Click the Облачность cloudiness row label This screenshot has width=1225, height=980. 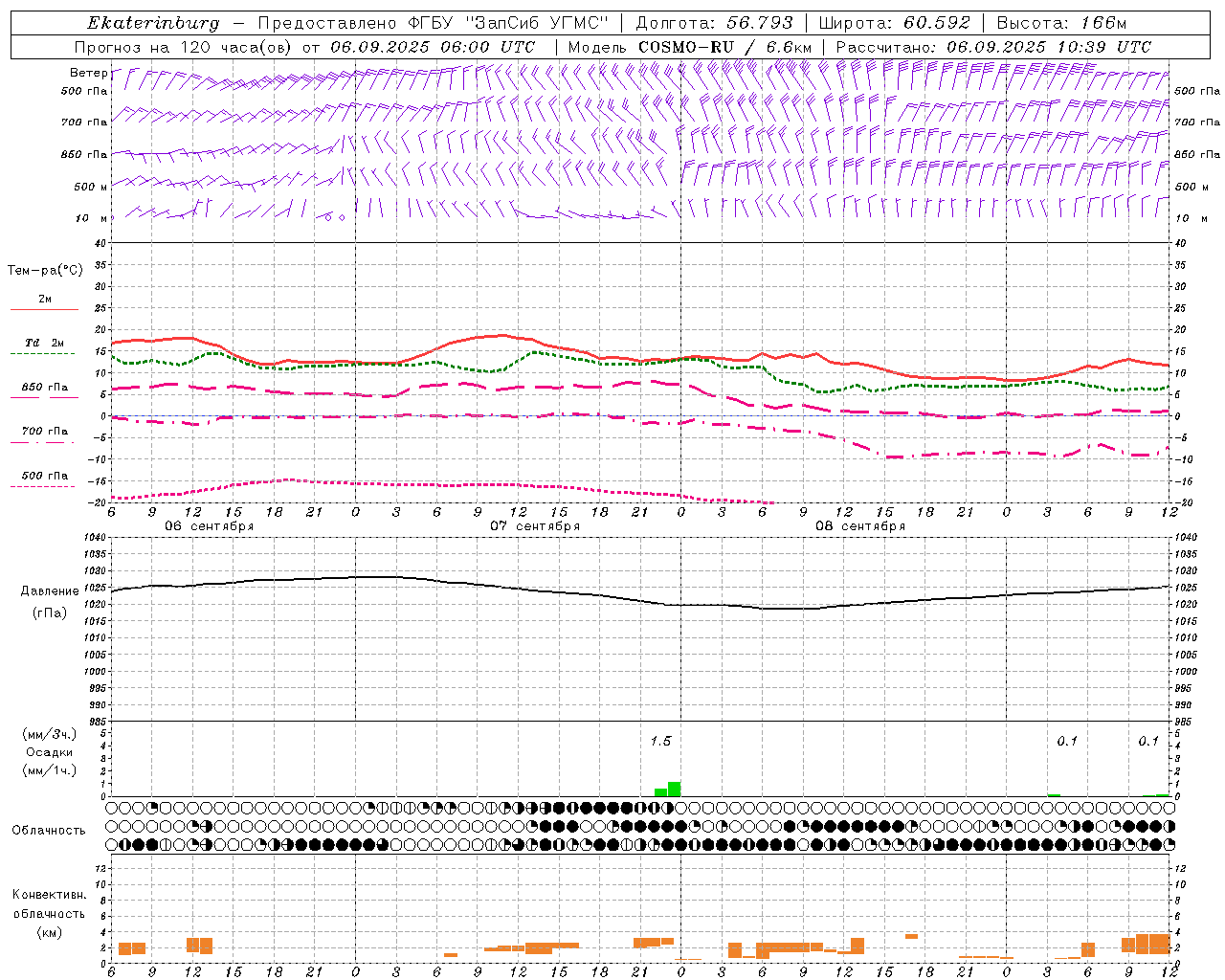pyautogui.click(x=49, y=830)
